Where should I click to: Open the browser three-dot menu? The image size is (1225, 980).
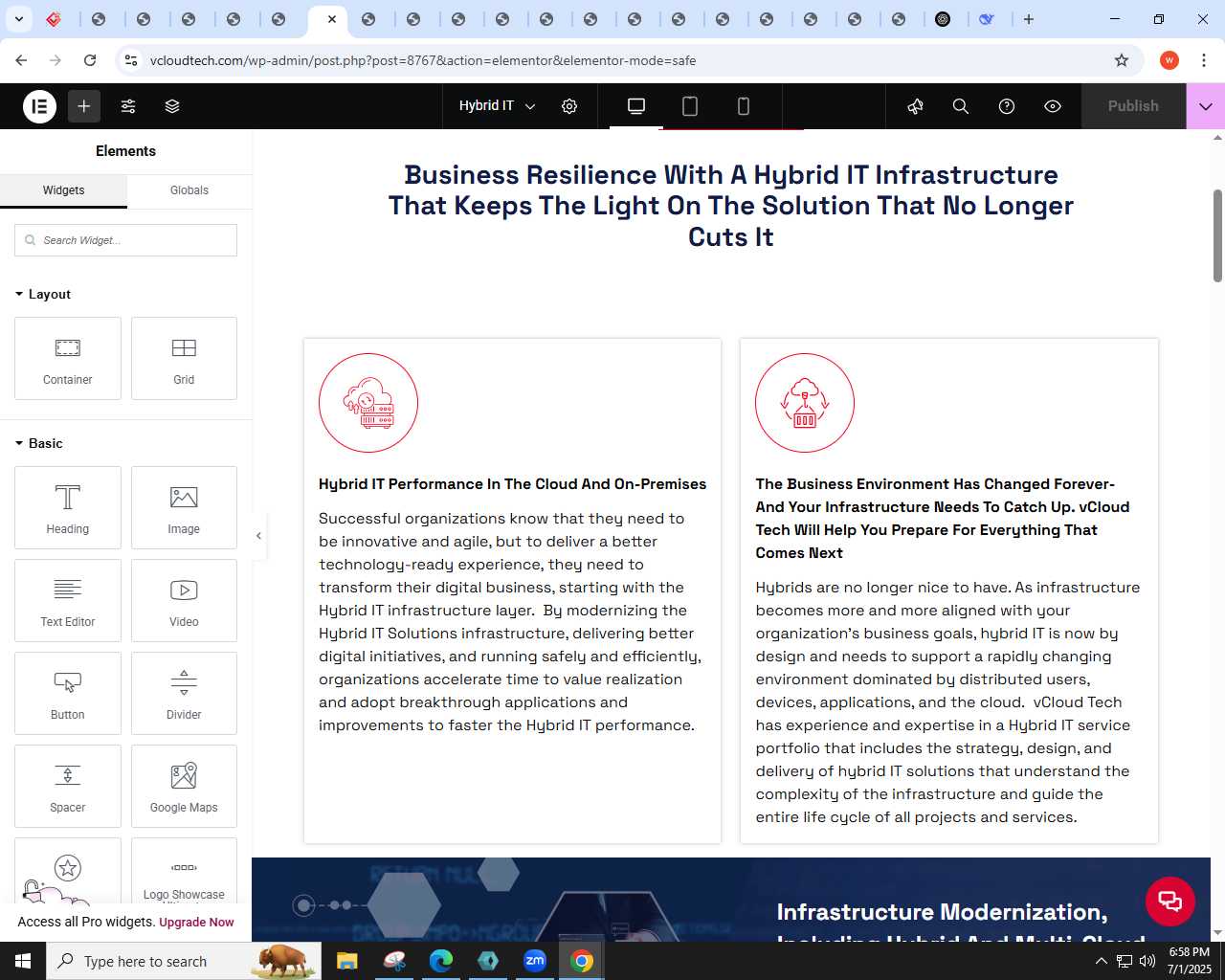point(1204,60)
